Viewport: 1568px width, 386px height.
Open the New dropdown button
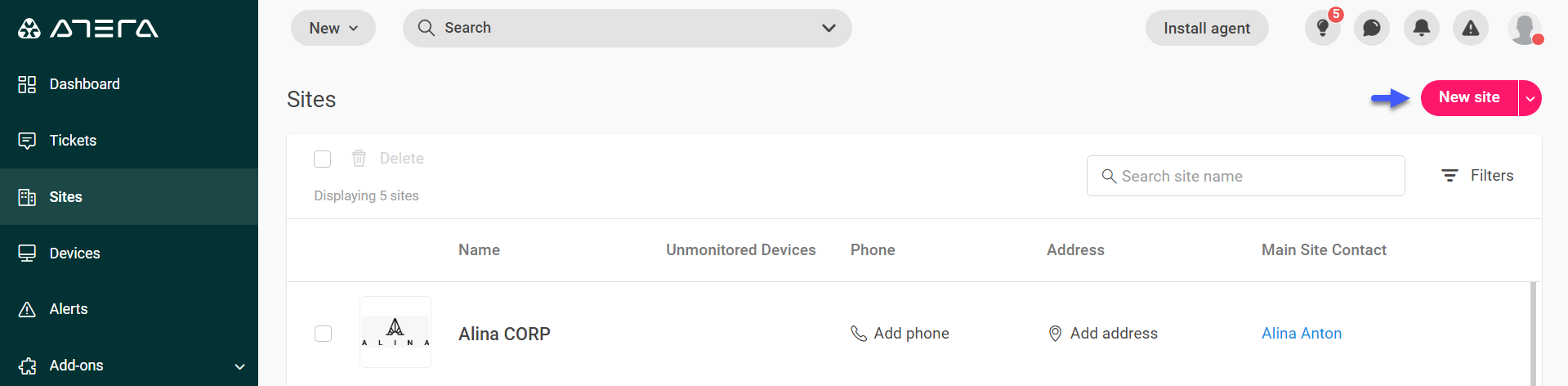click(x=333, y=29)
